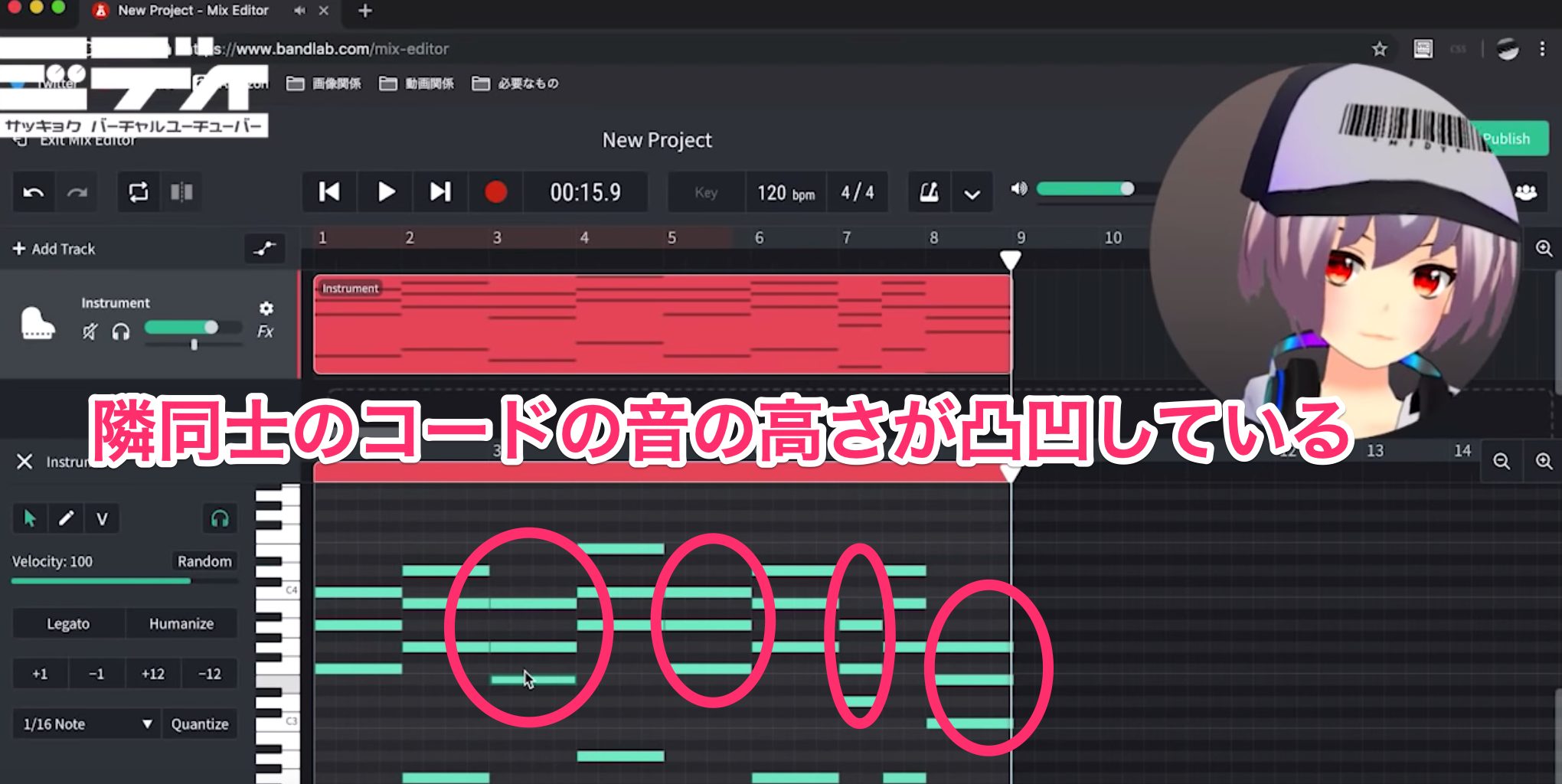Redo the last undone action
Screen dimensions: 1562x784
click(x=77, y=192)
